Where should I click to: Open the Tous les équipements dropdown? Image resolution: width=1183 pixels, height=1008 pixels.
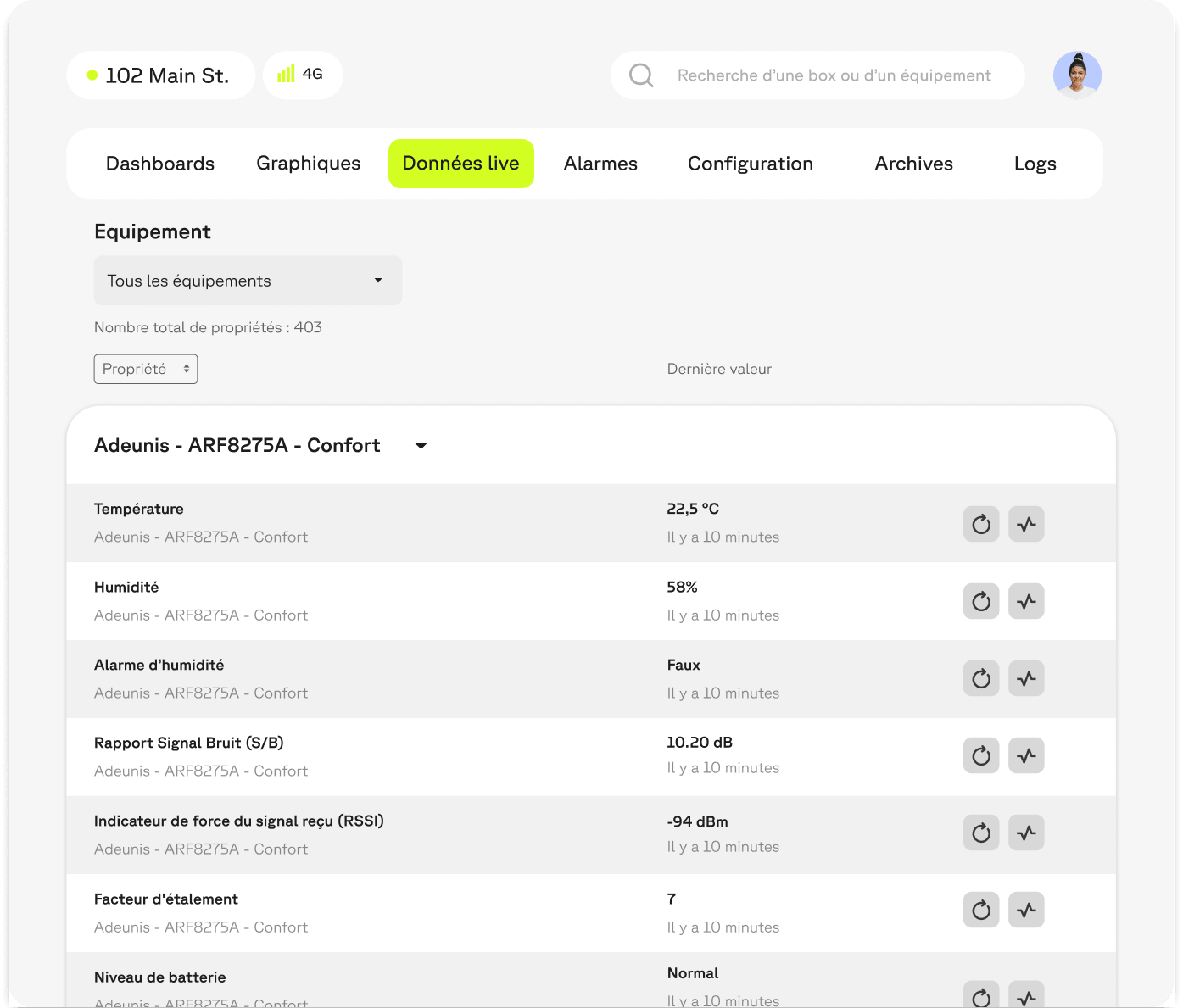[x=248, y=281]
